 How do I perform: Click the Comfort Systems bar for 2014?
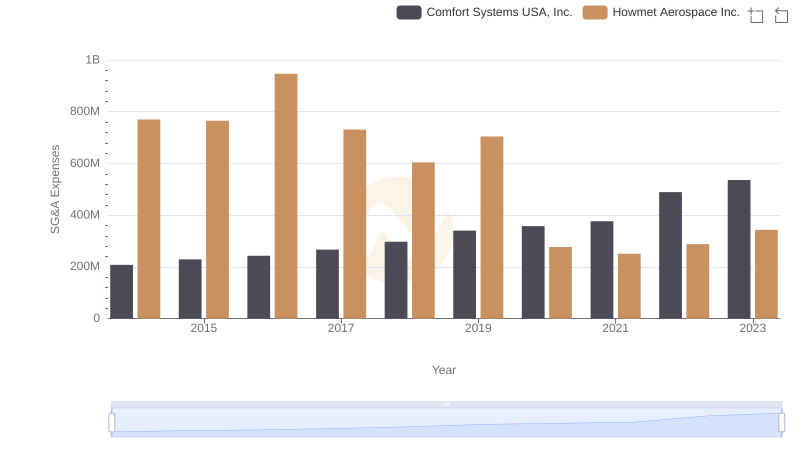click(121, 292)
